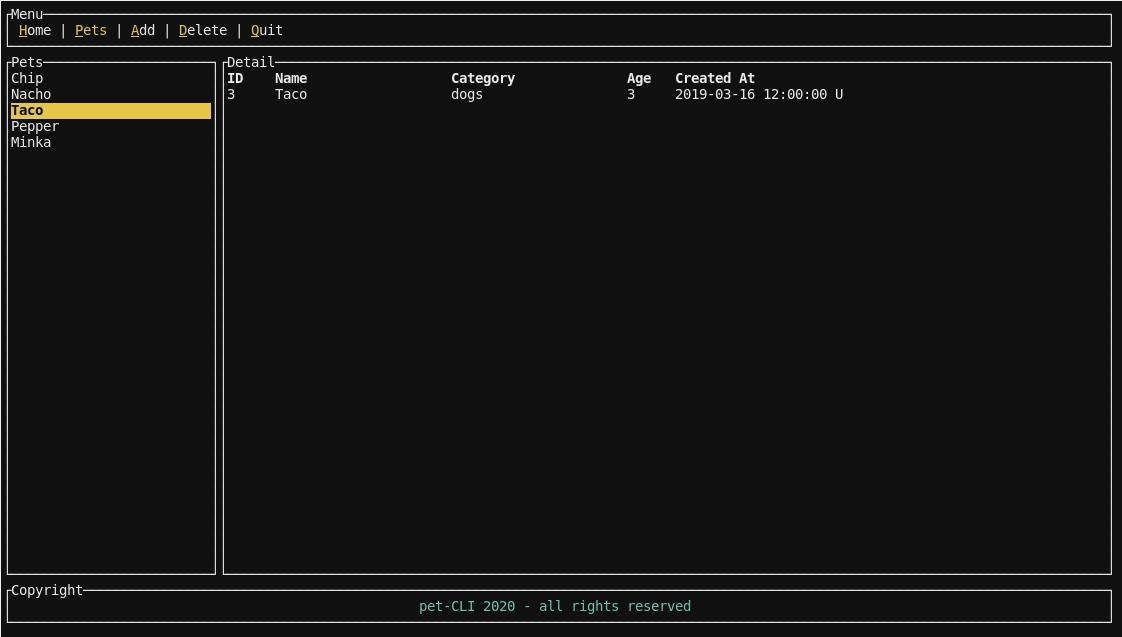
Task: Pick Pepper from the Pets list
Action: (x=35, y=126)
